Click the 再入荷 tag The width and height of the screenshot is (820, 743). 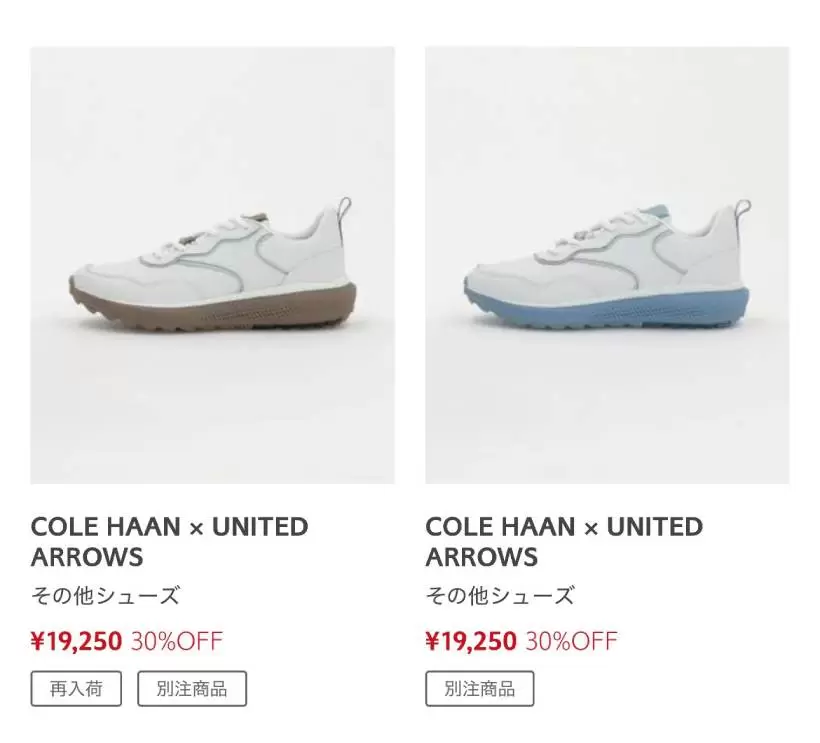tap(76, 688)
